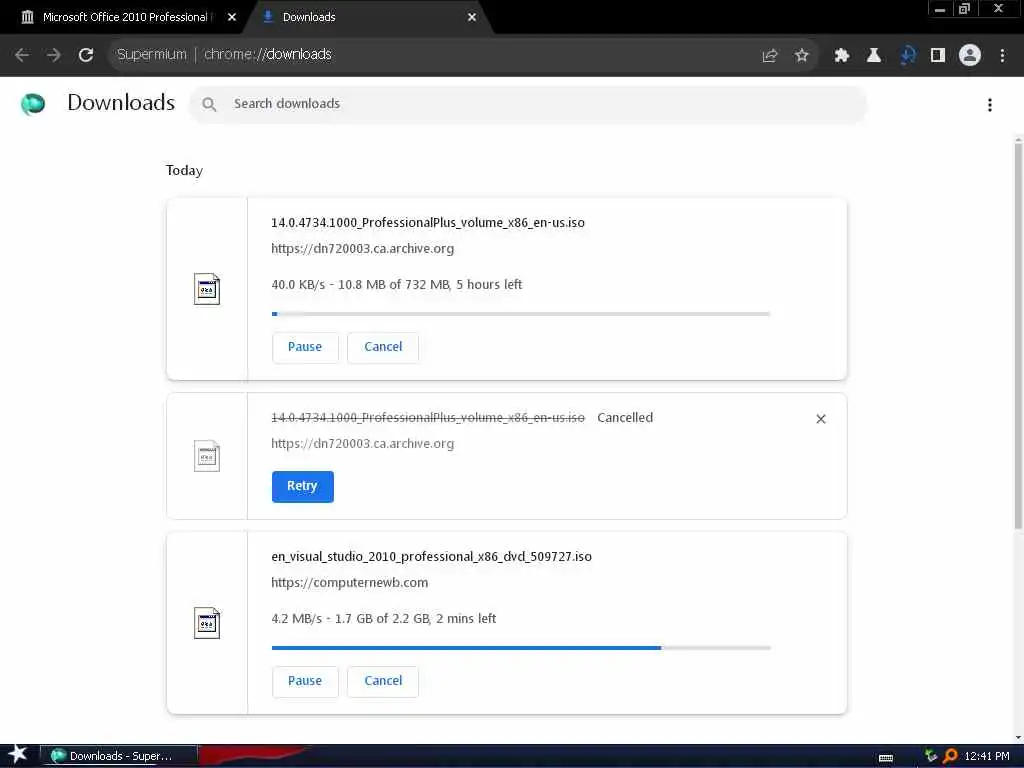Click the network tray icon

click(x=931, y=756)
